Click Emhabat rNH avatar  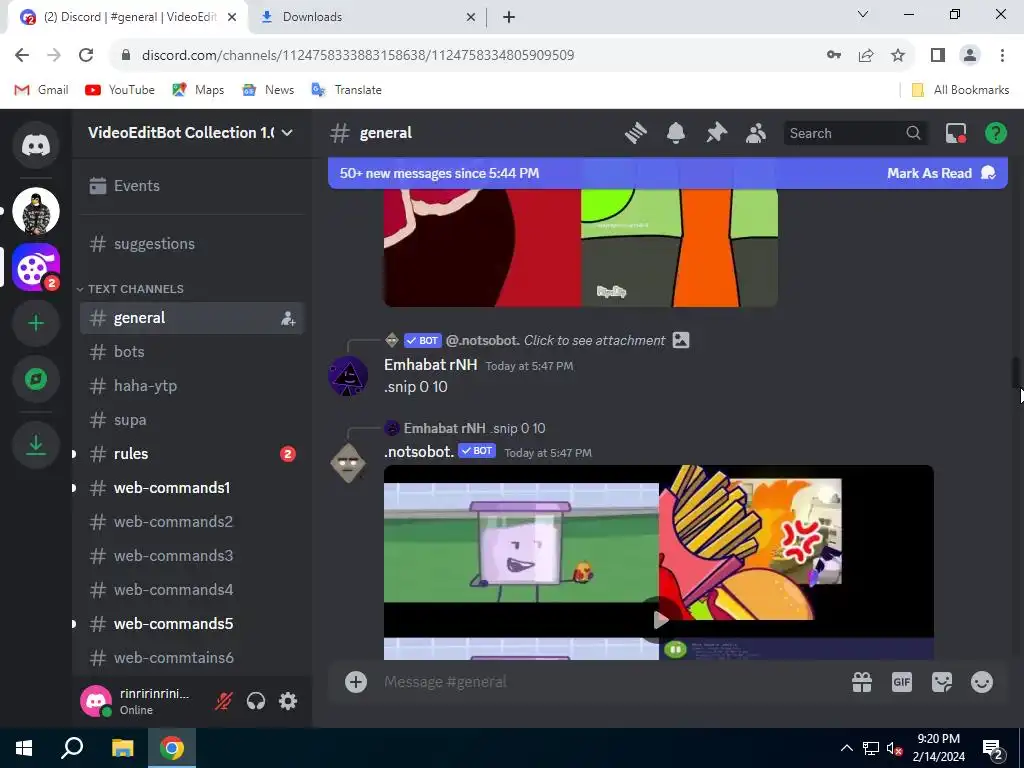347,376
